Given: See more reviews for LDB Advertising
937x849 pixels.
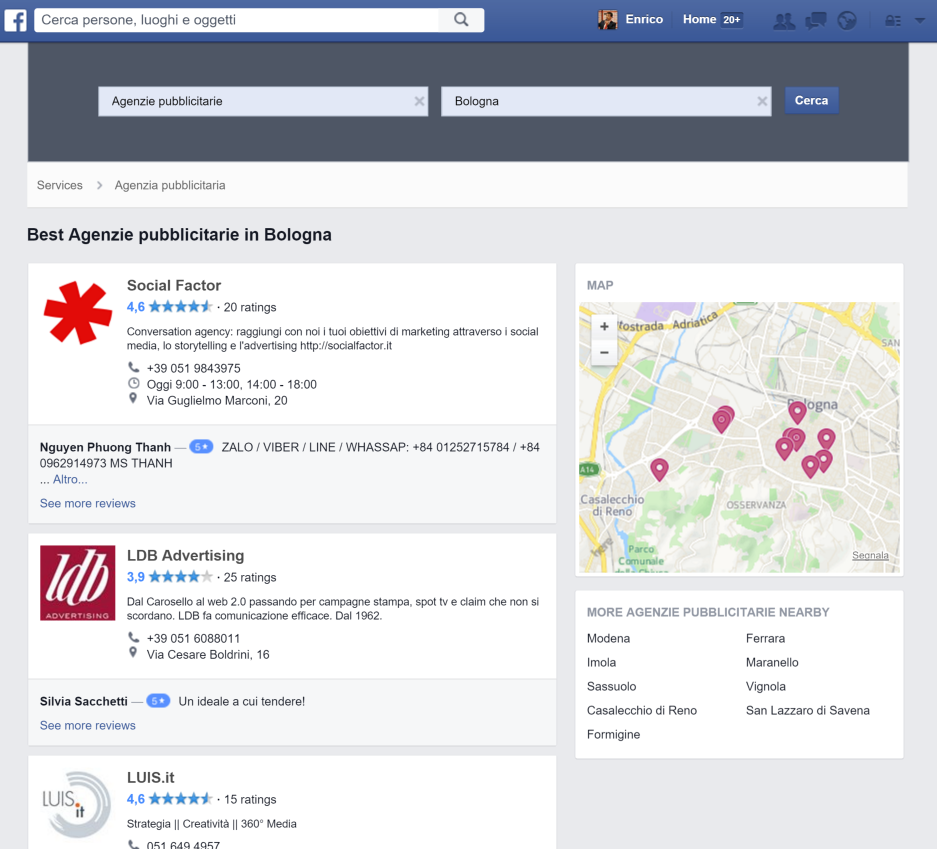Looking at the screenshot, I should pos(88,725).
